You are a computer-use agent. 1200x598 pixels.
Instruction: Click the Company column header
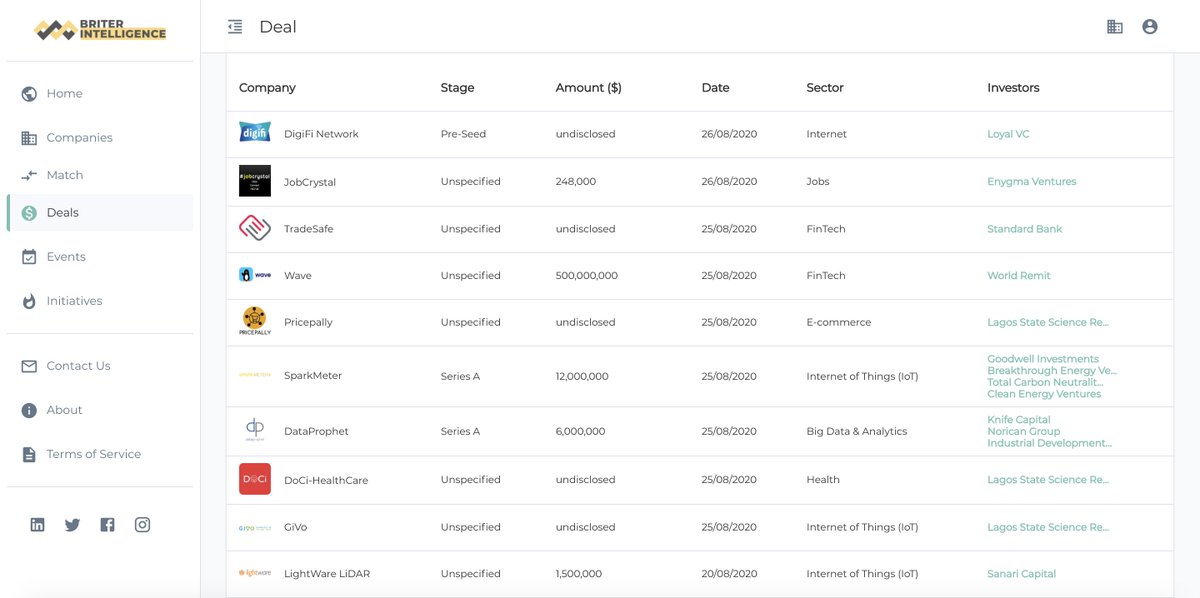267,88
